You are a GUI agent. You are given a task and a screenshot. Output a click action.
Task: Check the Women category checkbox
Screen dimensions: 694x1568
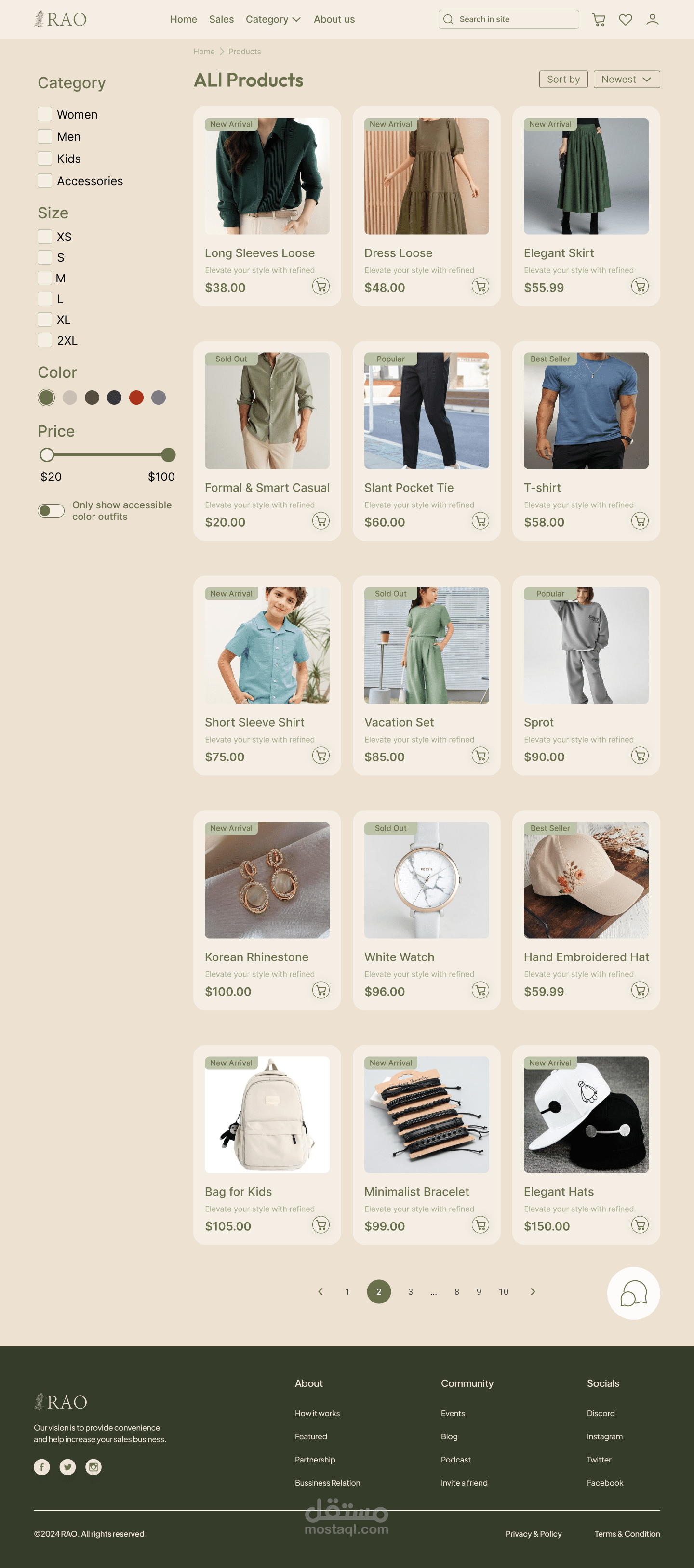click(44, 114)
